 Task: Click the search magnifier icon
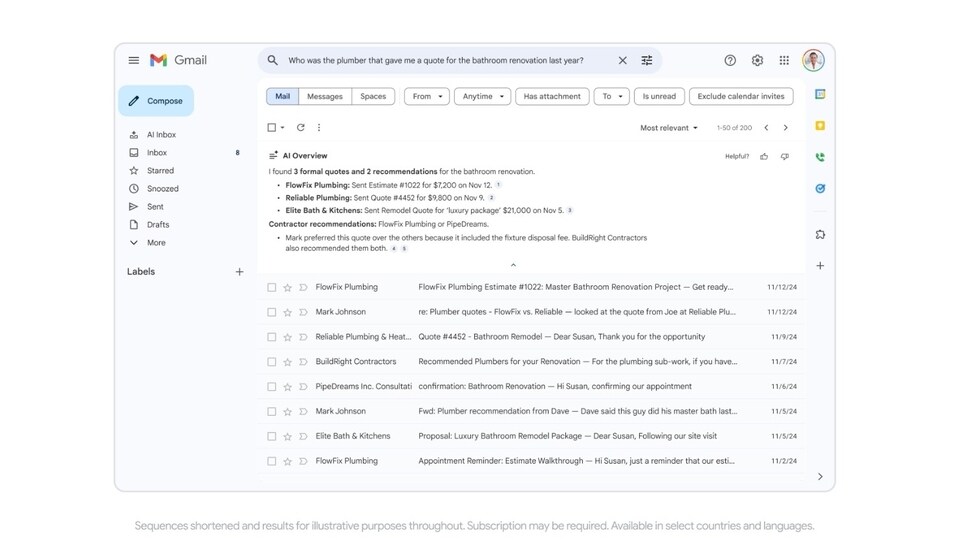(x=272, y=60)
